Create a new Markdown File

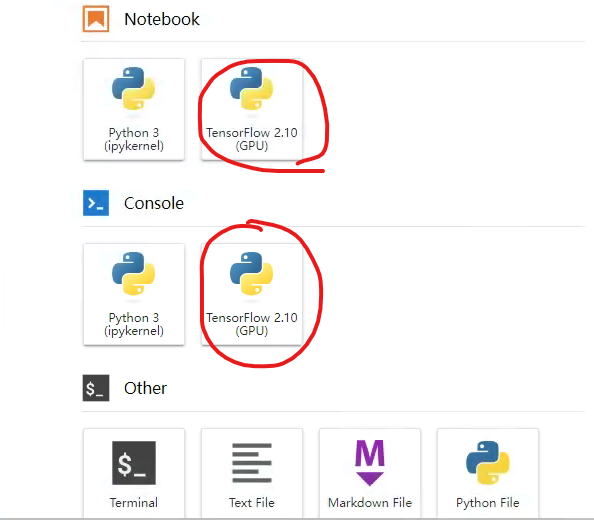pyautogui.click(x=370, y=473)
